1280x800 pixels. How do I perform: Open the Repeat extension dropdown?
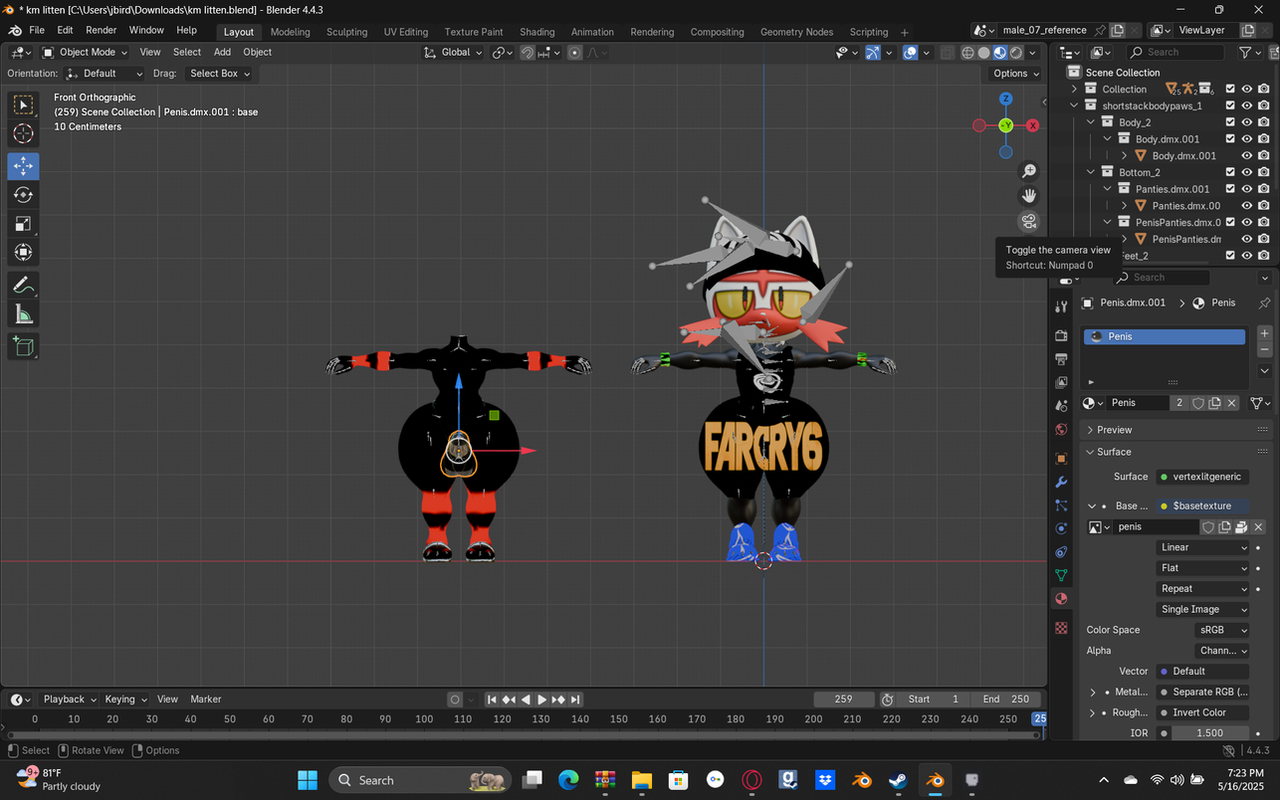pyautogui.click(x=1204, y=589)
